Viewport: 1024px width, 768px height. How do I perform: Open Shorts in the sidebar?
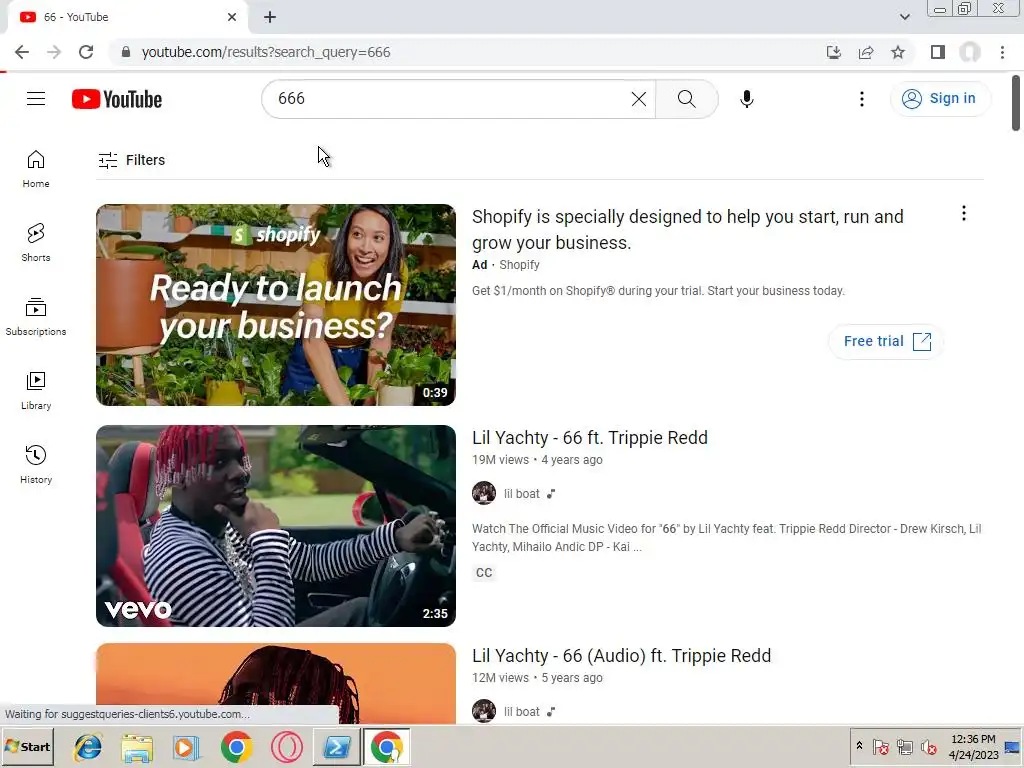(x=36, y=243)
